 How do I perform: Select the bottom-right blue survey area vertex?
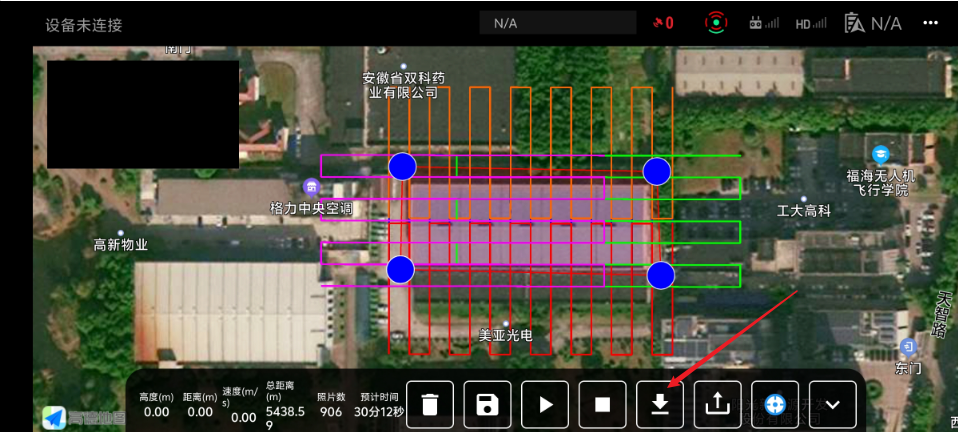point(661,275)
